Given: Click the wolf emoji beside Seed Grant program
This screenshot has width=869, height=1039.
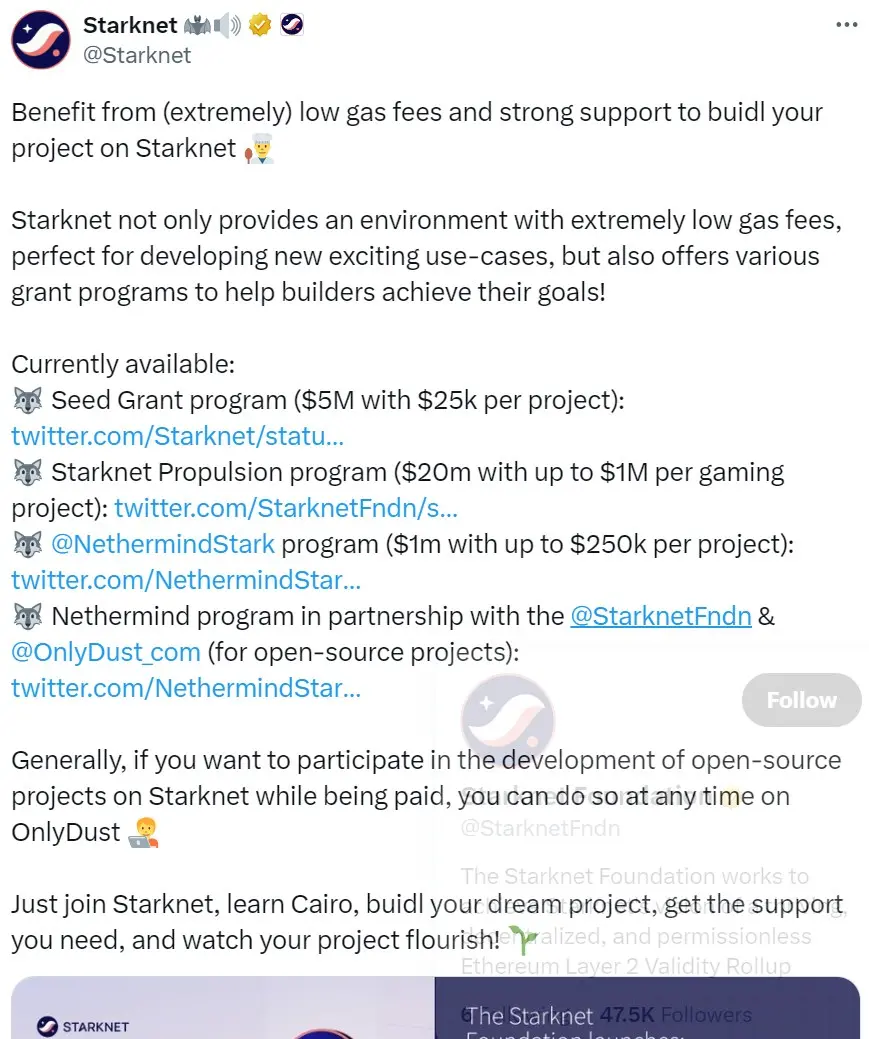Looking at the screenshot, I should (x=28, y=399).
